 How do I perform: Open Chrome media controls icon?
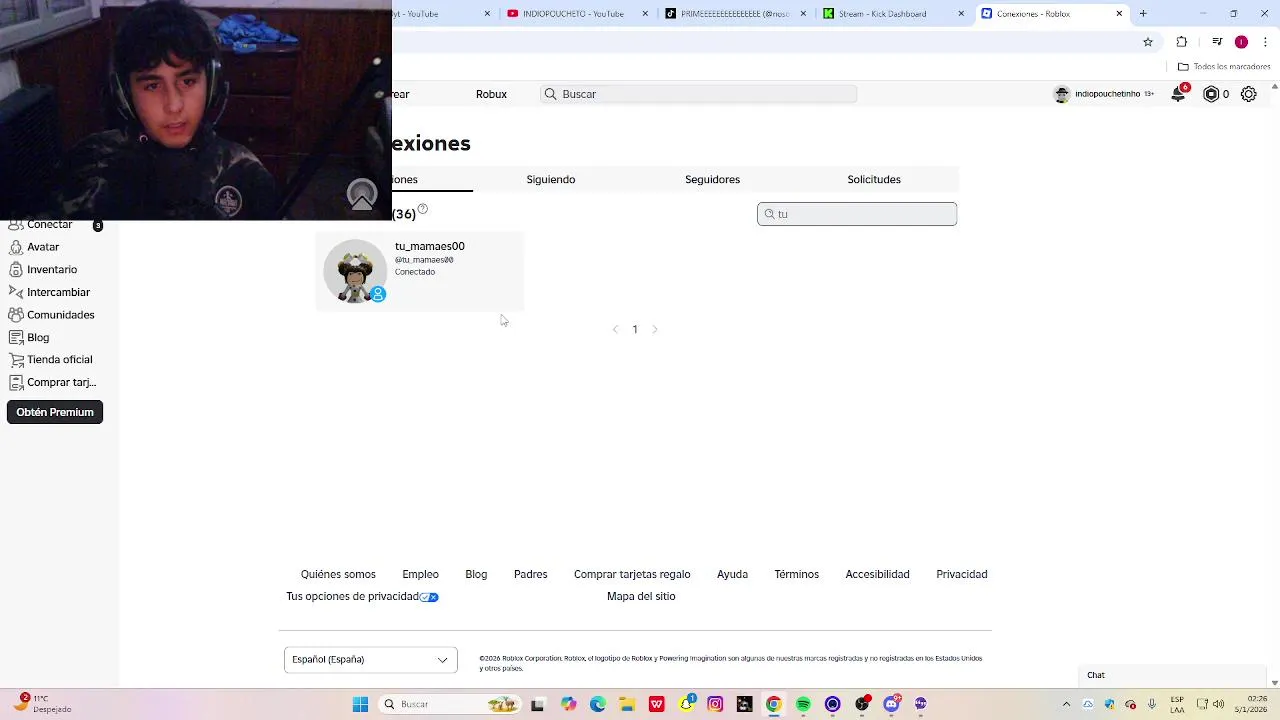click(x=1217, y=42)
